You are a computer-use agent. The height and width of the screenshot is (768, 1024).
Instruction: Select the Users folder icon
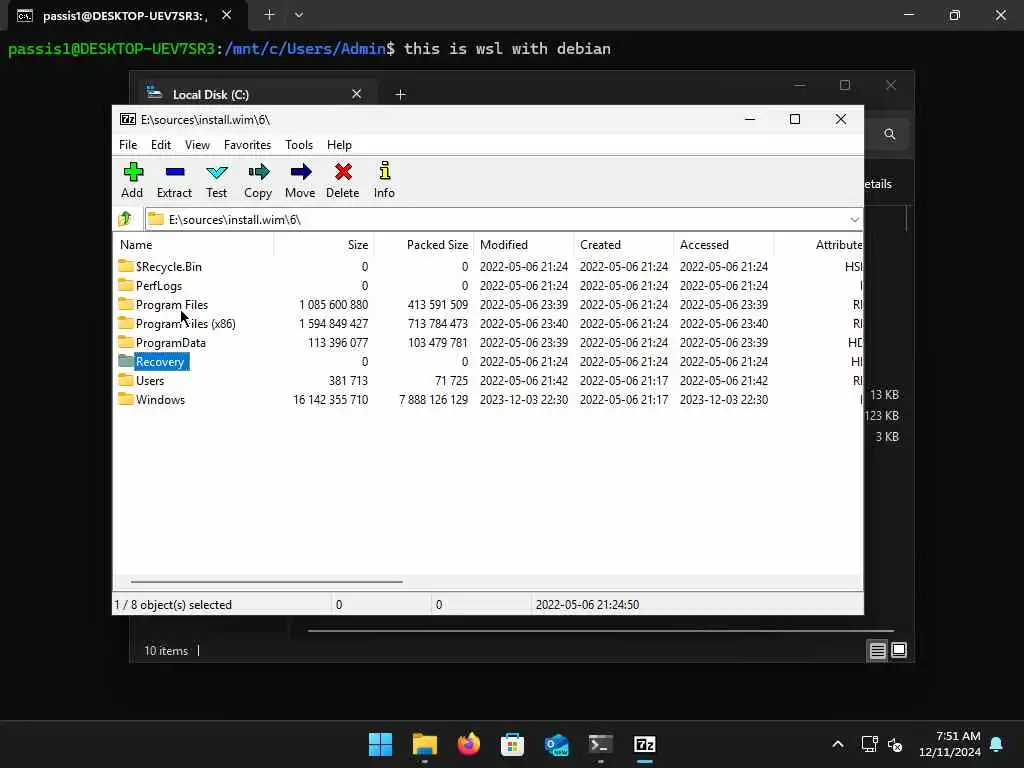(126, 379)
